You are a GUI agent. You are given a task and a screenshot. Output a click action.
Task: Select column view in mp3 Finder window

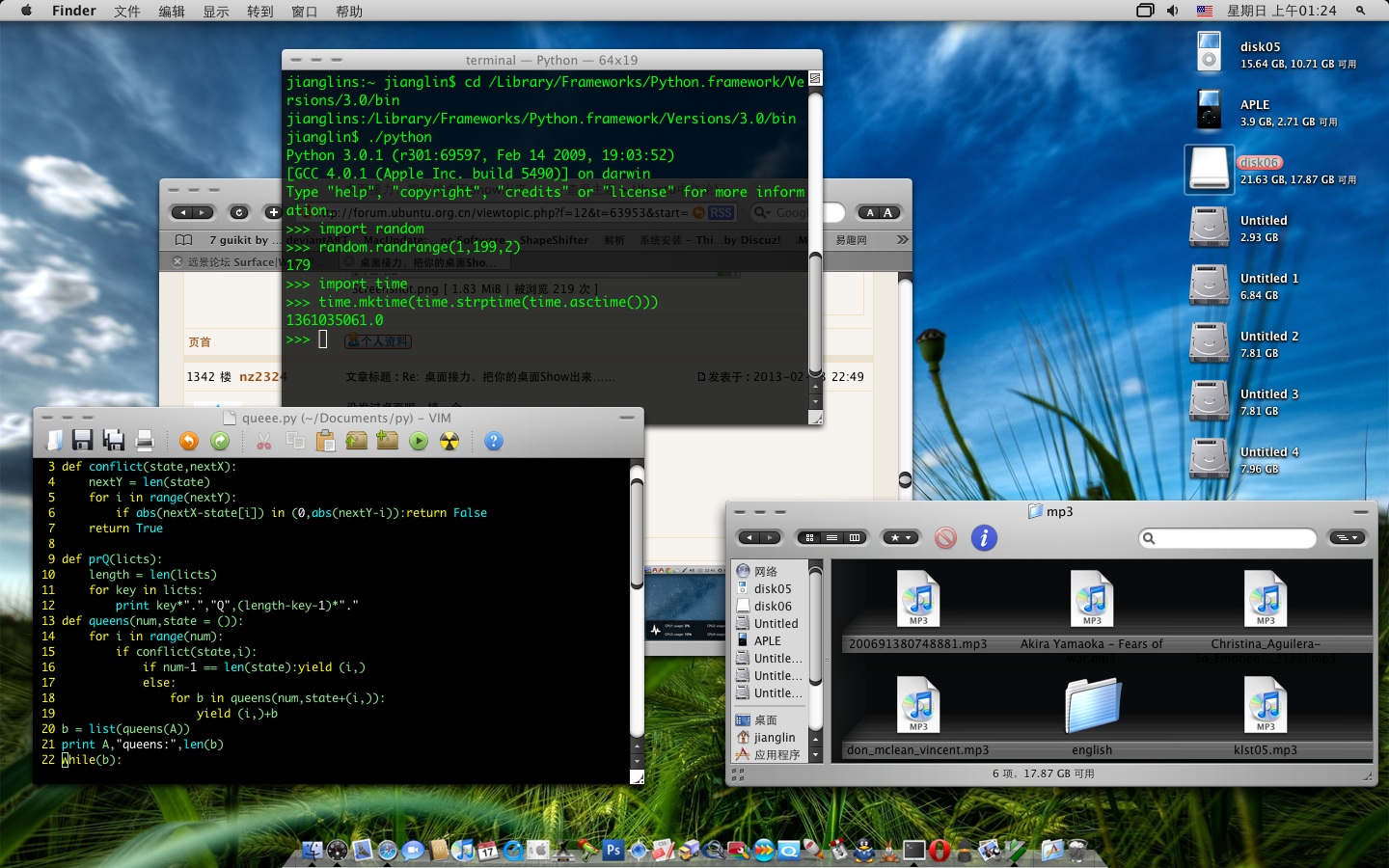point(855,538)
